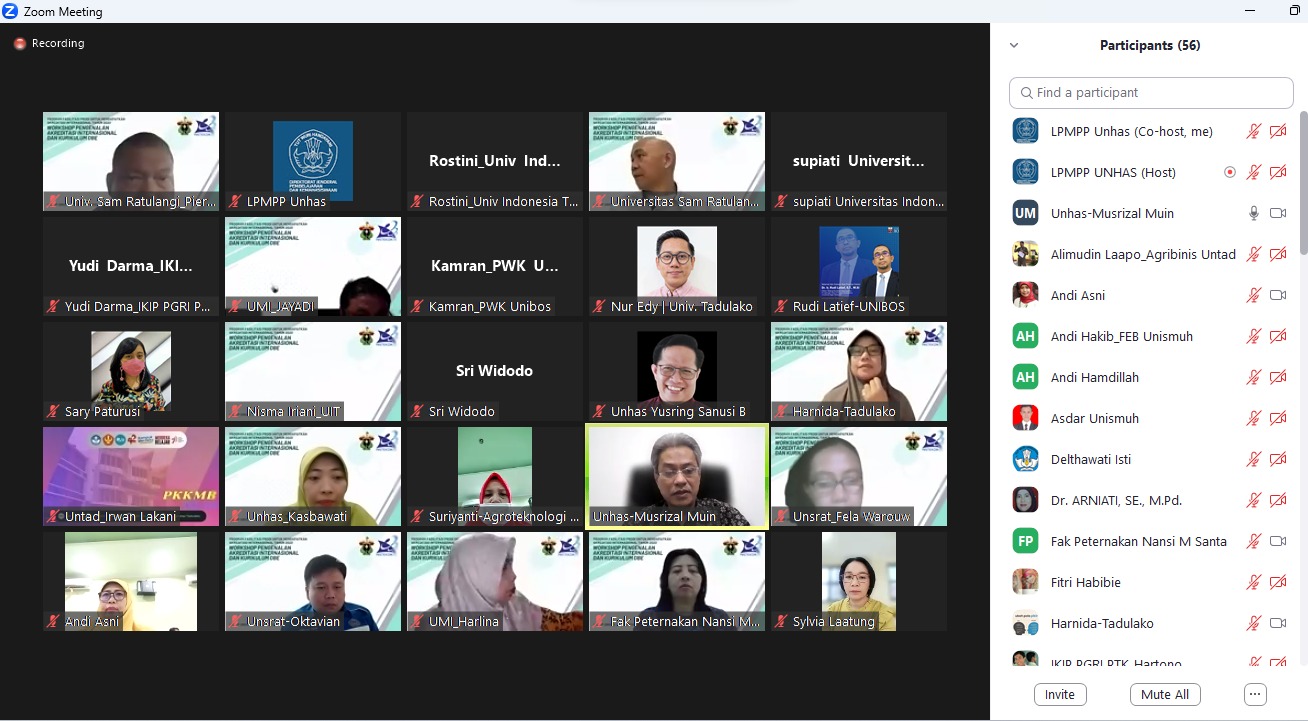Image resolution: width=1308 pixels, height=721 pixels.
Task: Open the three-dots more options menu
Action: pyautogui.click(x=1255, y=694)
